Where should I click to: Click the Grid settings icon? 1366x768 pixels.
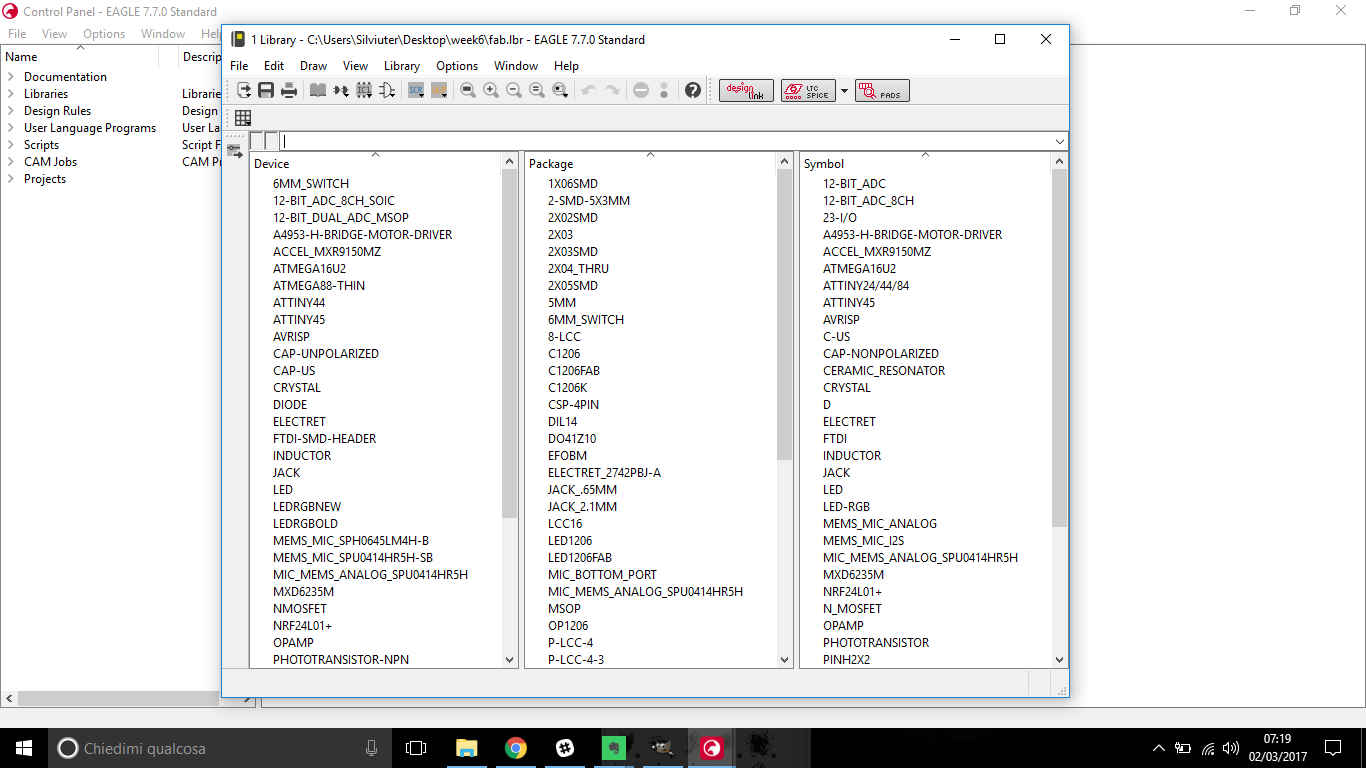click(243, 118)
